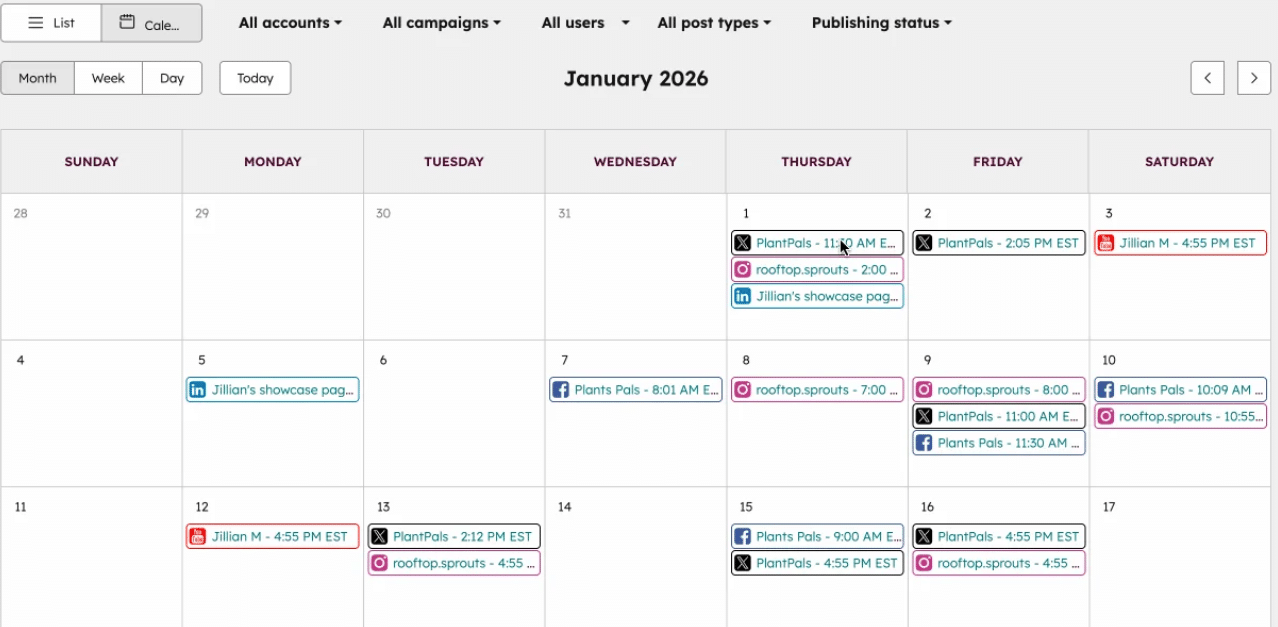This screenshot has height=627, width=1278.
Task: Click the YouTube icon on January 3 Jillian M post
Action: [x=1105, y=242]
